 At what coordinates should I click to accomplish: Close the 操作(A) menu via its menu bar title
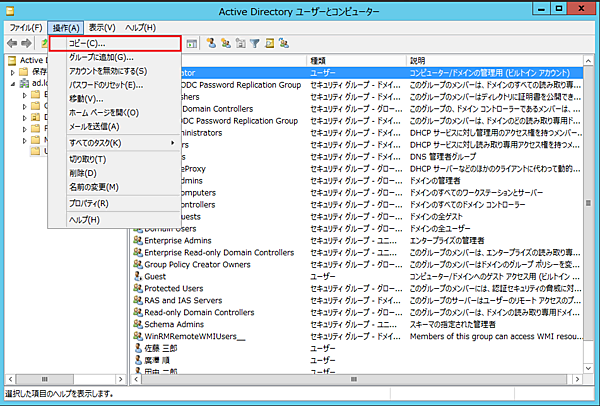pyautogui.click(x=66, y=28)
